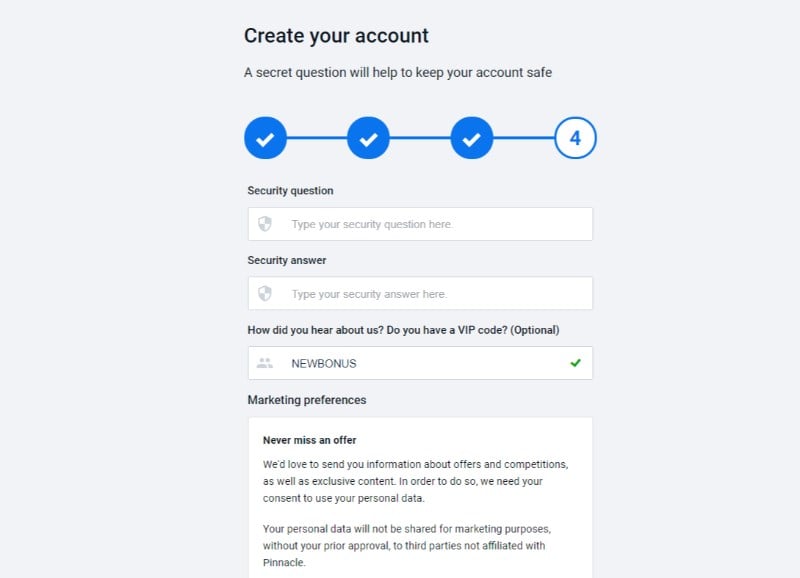800x578 pixels.
Task: Focus the Security answer input field
Action: 420,293
